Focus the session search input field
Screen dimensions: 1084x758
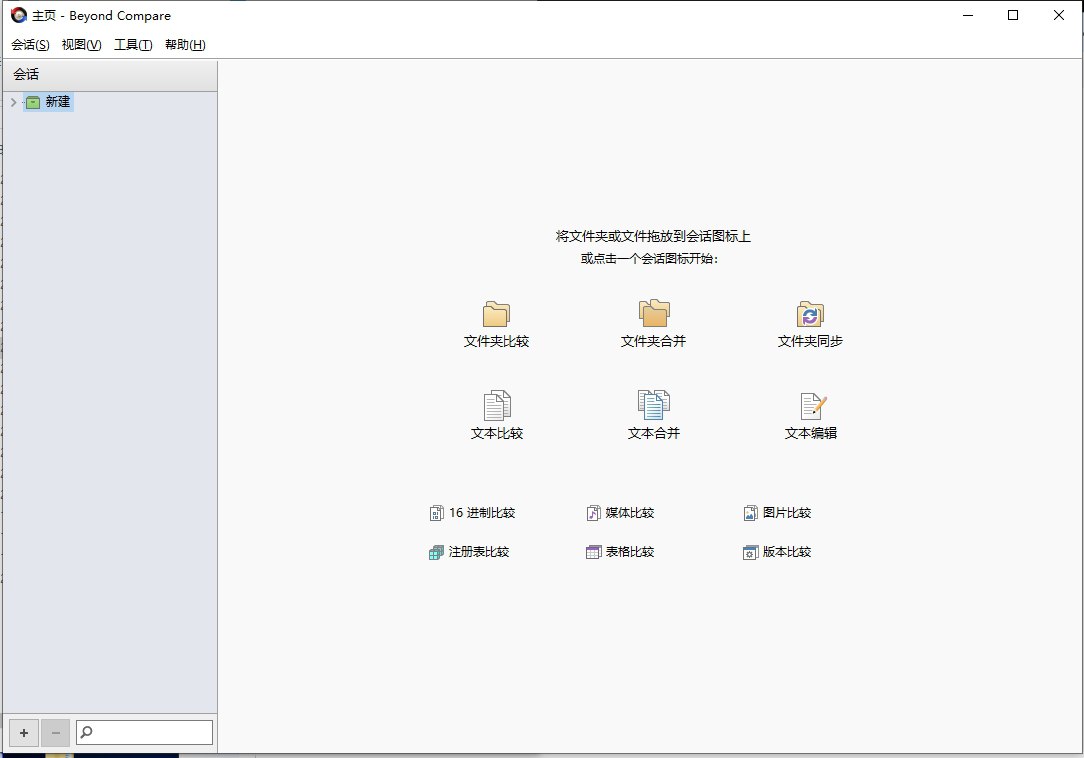(144, 732)
